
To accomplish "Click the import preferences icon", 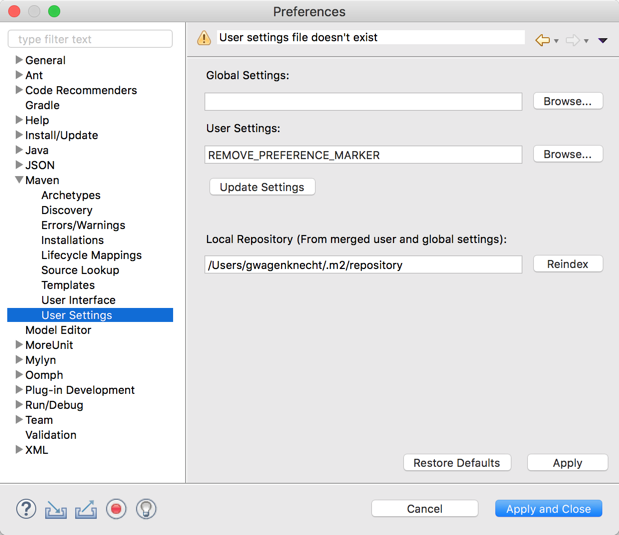I will pos(56,509).
